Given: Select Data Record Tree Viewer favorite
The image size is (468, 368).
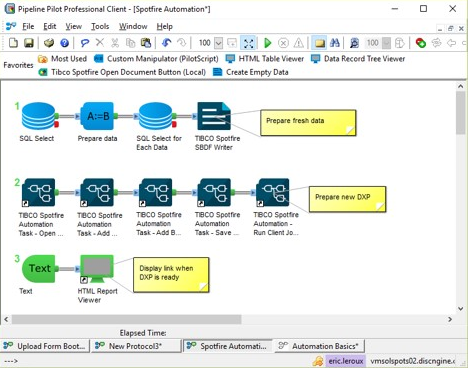Looking at the screenshot, I should [358, 59].
